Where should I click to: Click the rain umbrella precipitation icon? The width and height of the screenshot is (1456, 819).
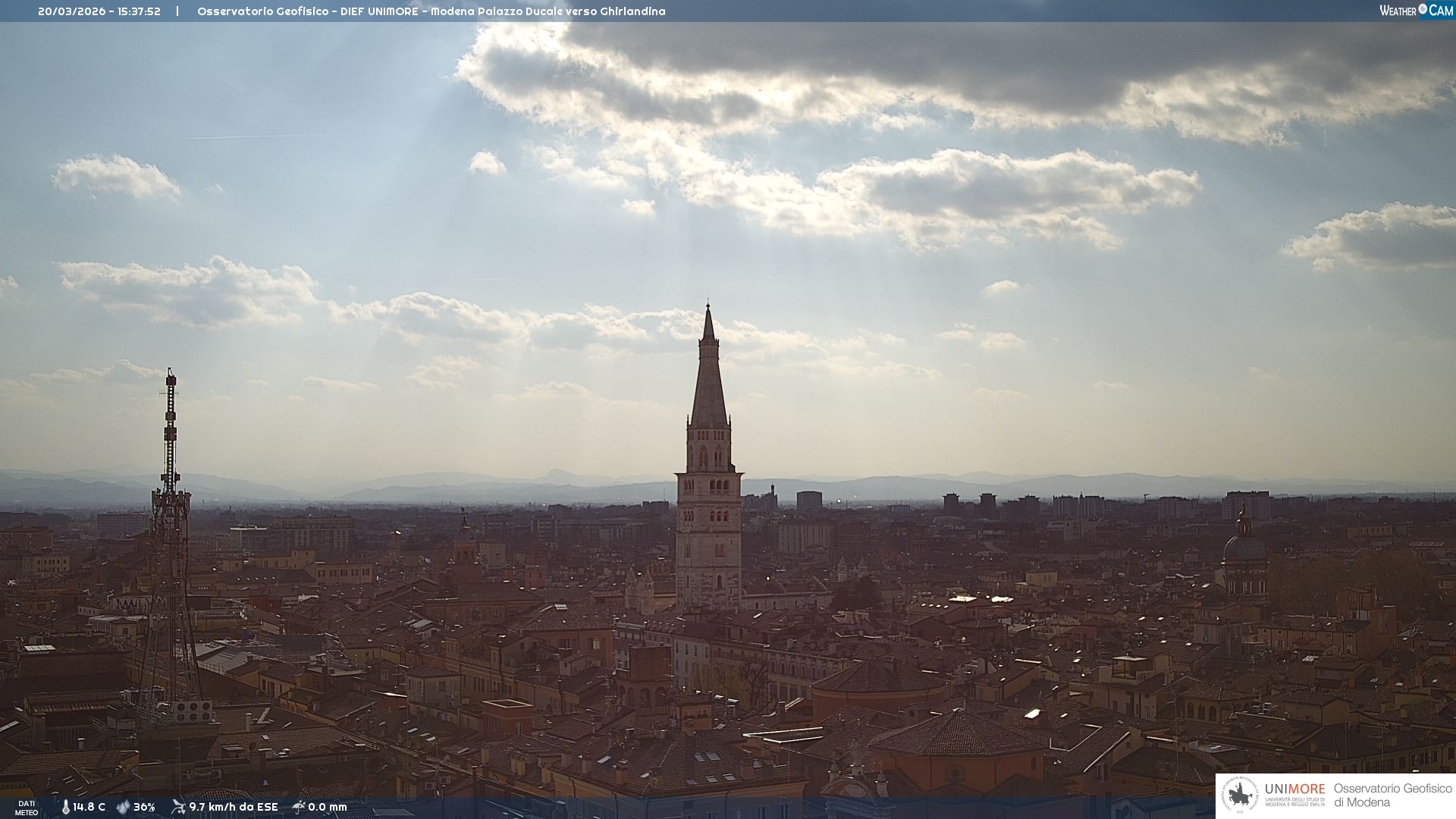(299, 807)
